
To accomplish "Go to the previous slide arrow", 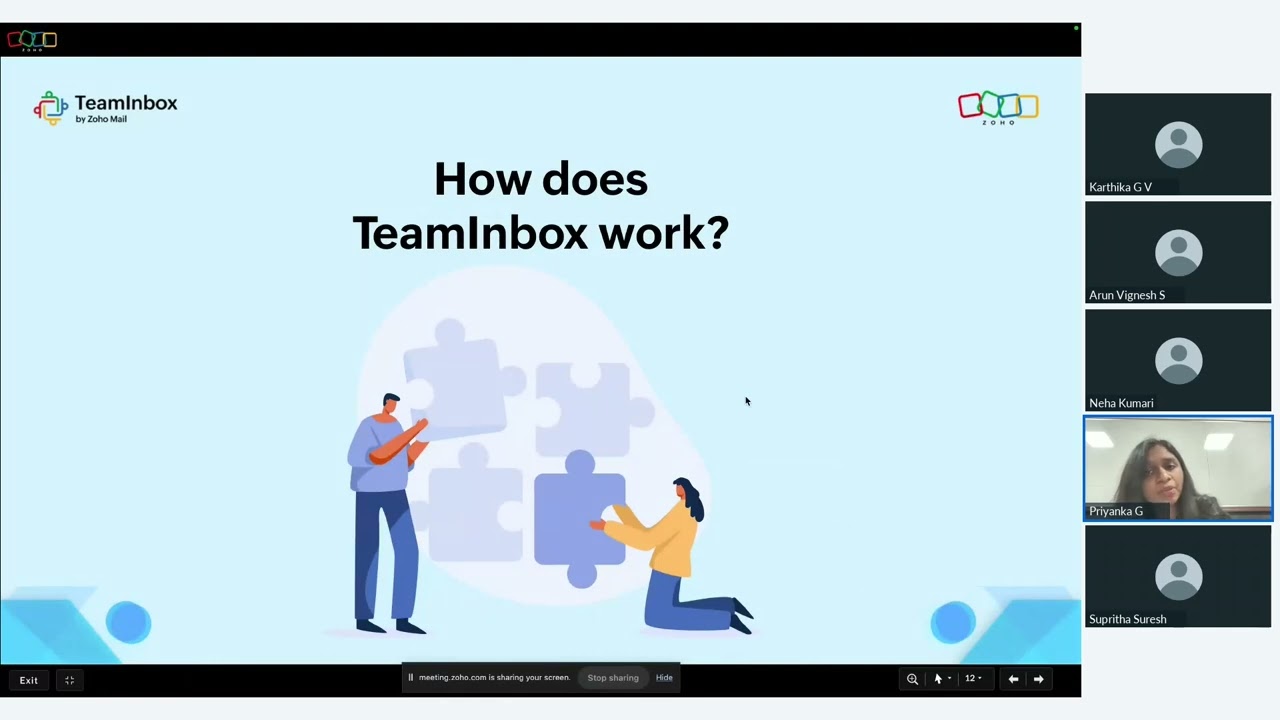I will click(x=1013, y=679).
